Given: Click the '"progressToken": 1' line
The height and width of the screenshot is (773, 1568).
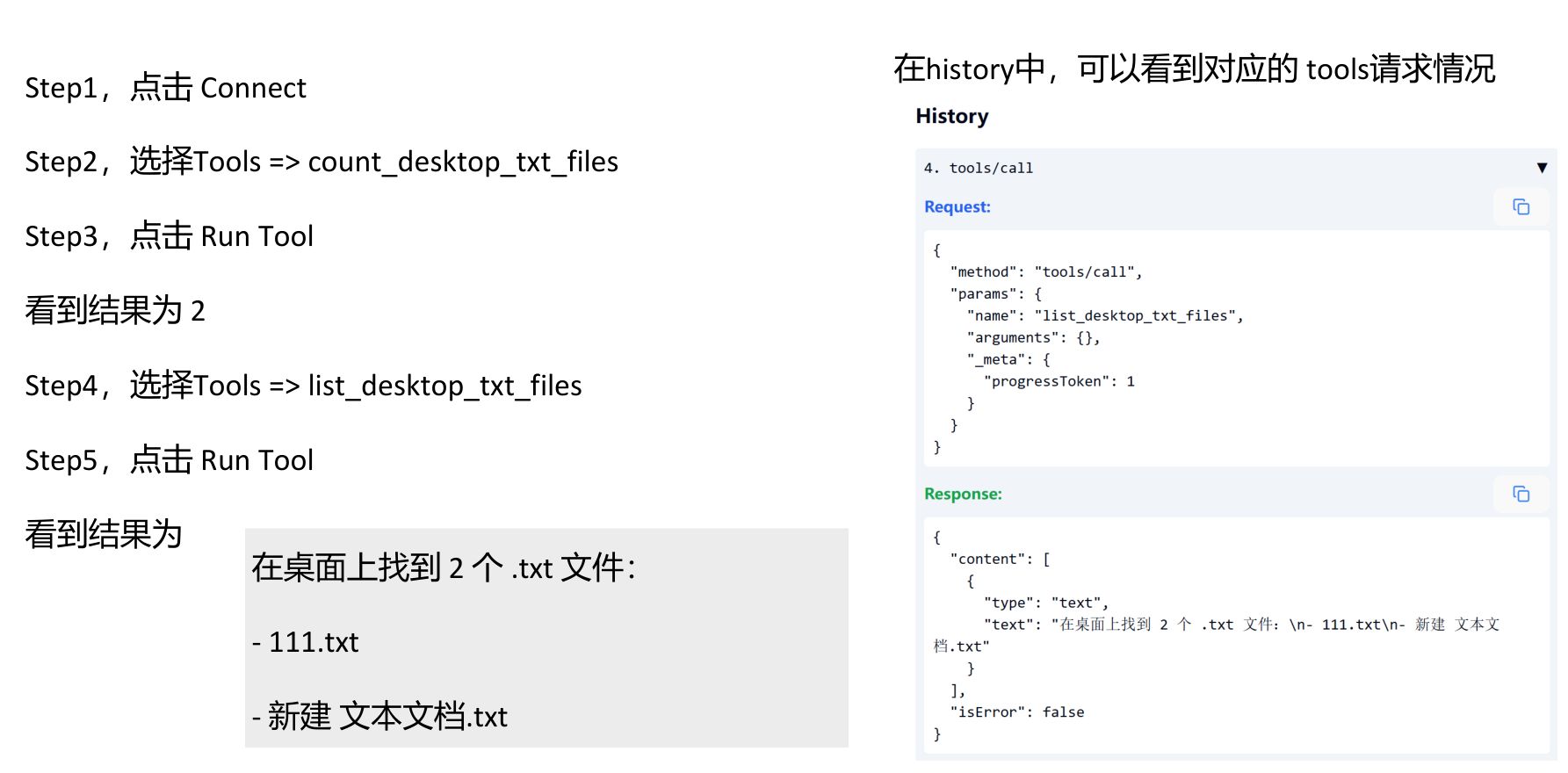Looking at the screenshot, I should 1059,381.
